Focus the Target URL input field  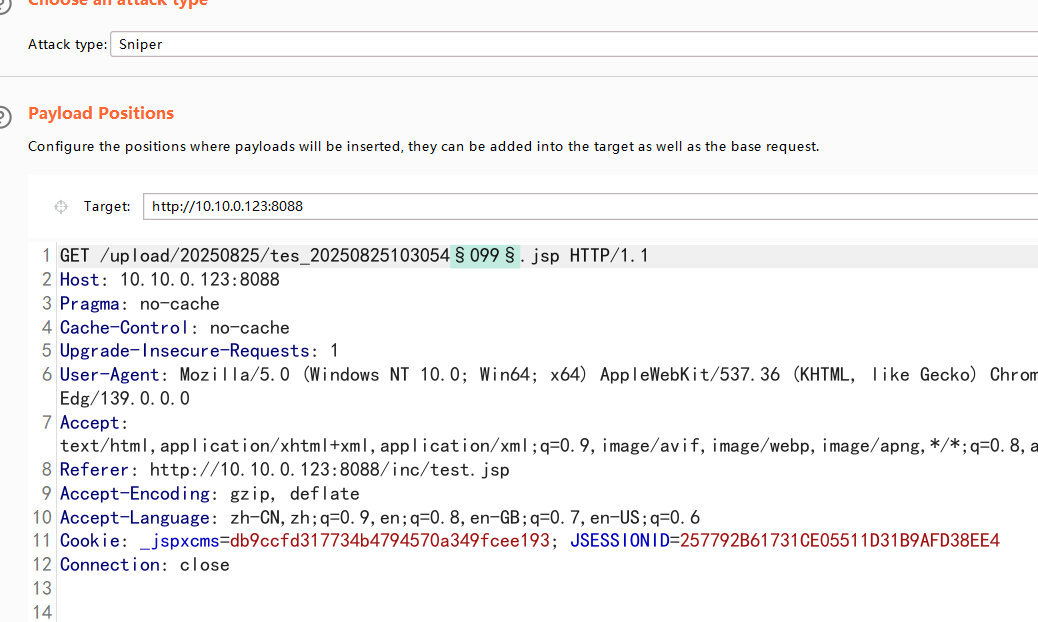coord(590,207)
